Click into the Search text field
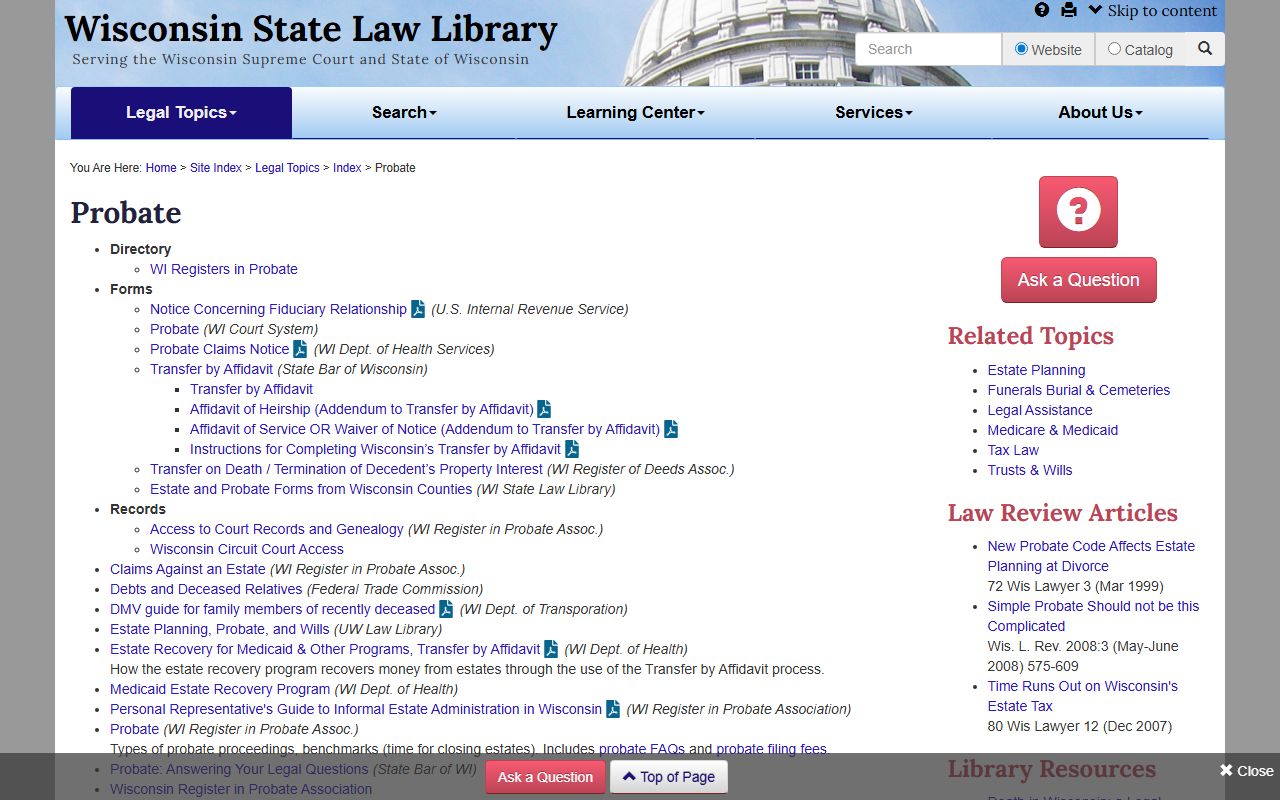 [x=928, y=49]
